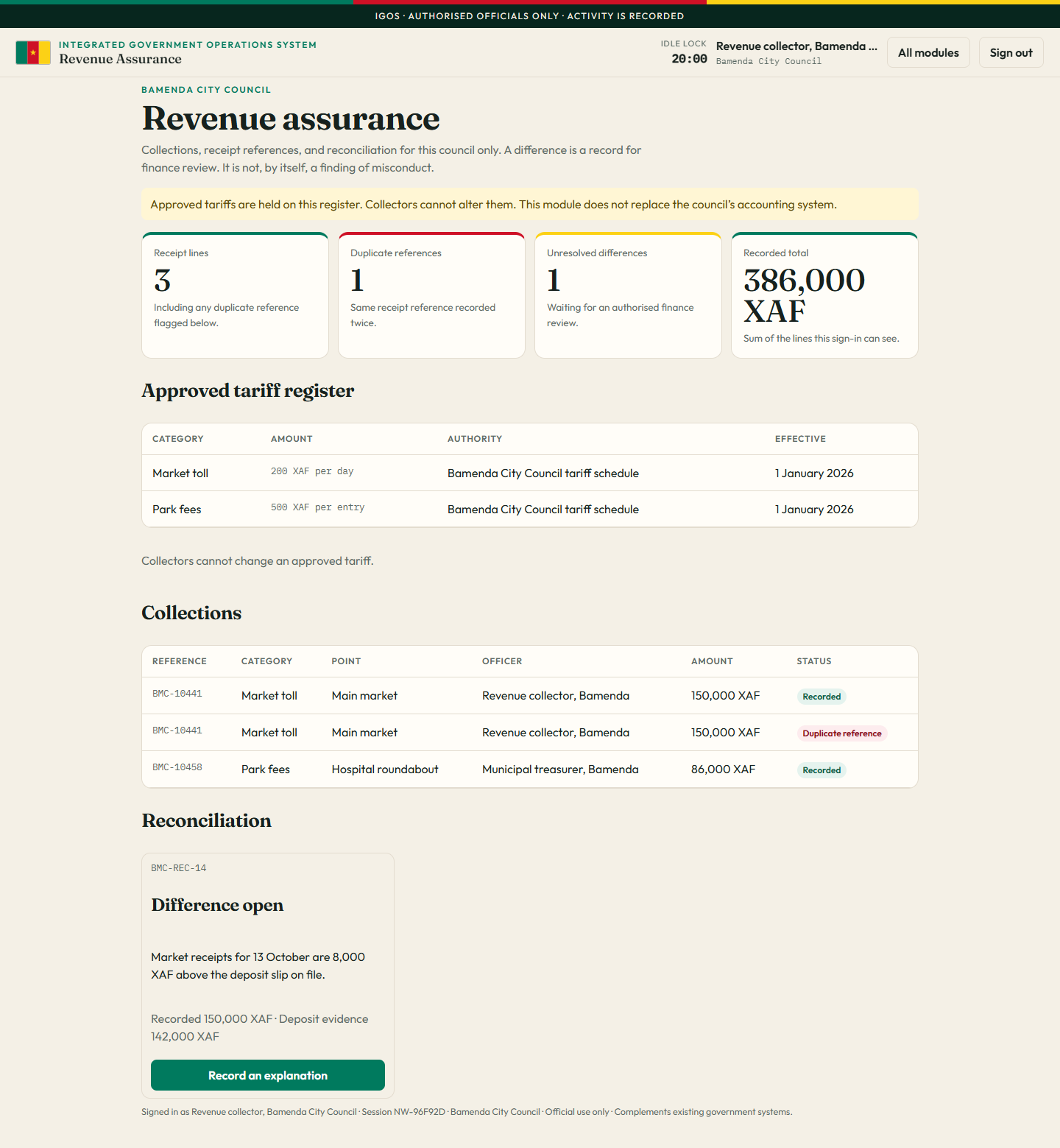Click Hospital roundabout collection point
The height and width of the screenshot is (1148, 1060).
tap(385, 770)
